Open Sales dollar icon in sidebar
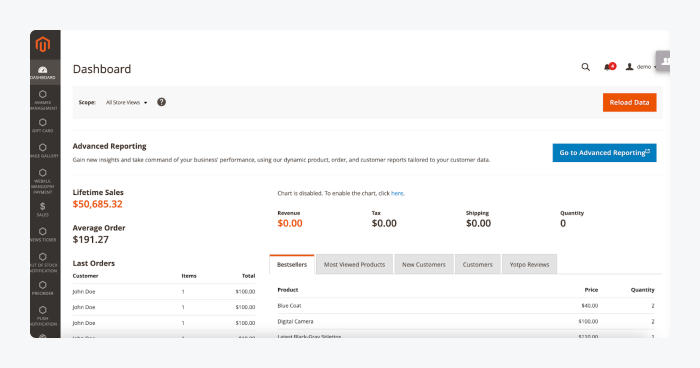Screen dimensions: 700x368 43,209
